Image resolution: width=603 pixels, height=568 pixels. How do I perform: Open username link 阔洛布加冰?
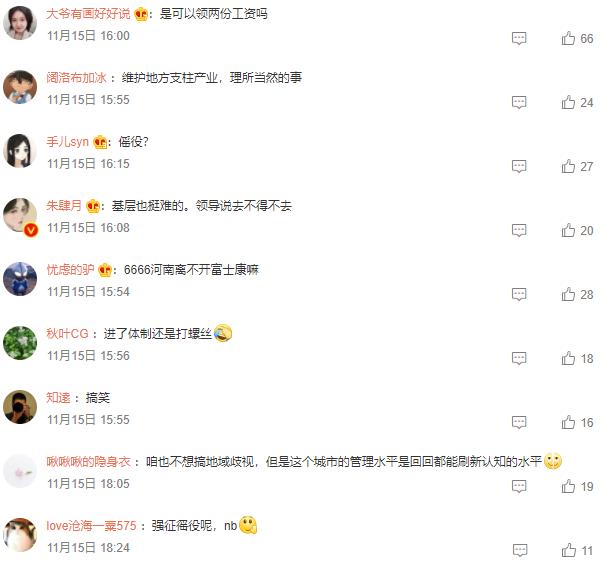[x=76, y=78]
